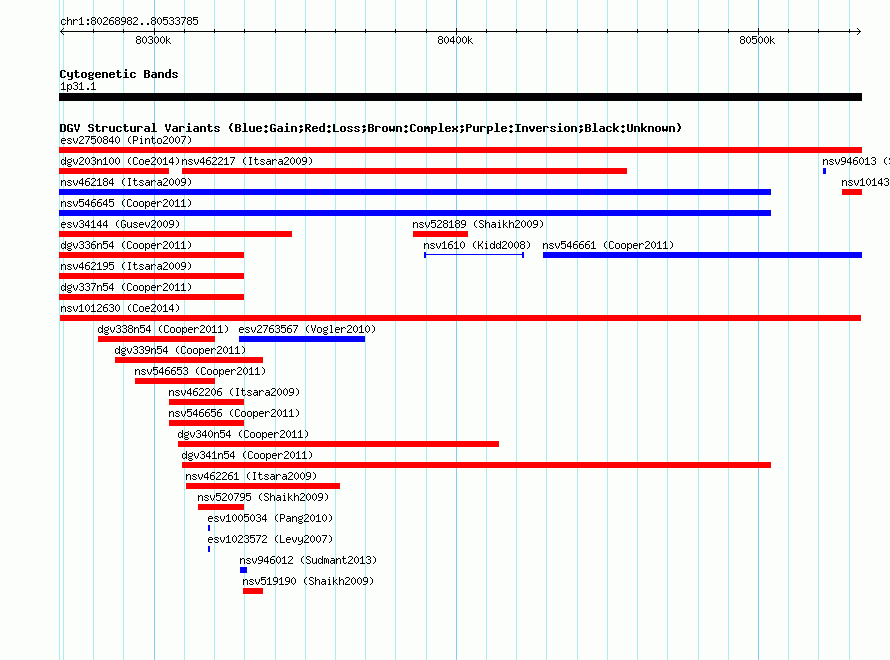Click the red bar of nsv546653
Viewport: 890px width, 660px height.
[175, 381]
